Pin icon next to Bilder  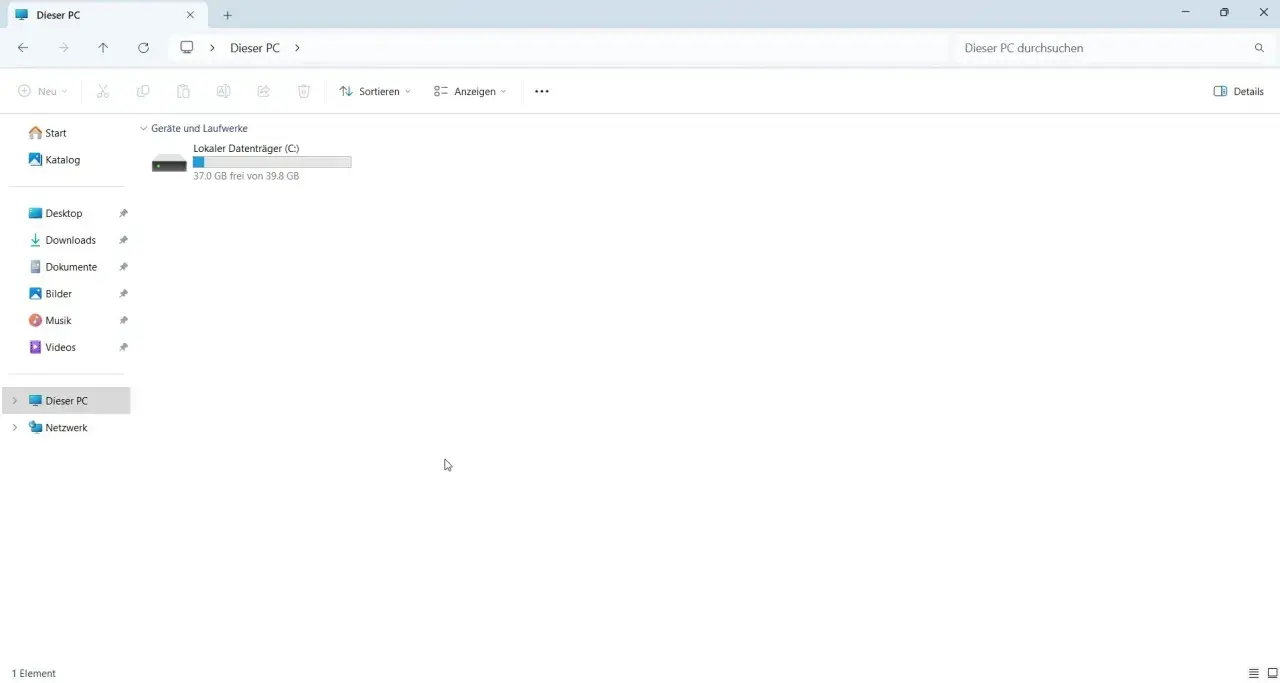tap(123, 294)
